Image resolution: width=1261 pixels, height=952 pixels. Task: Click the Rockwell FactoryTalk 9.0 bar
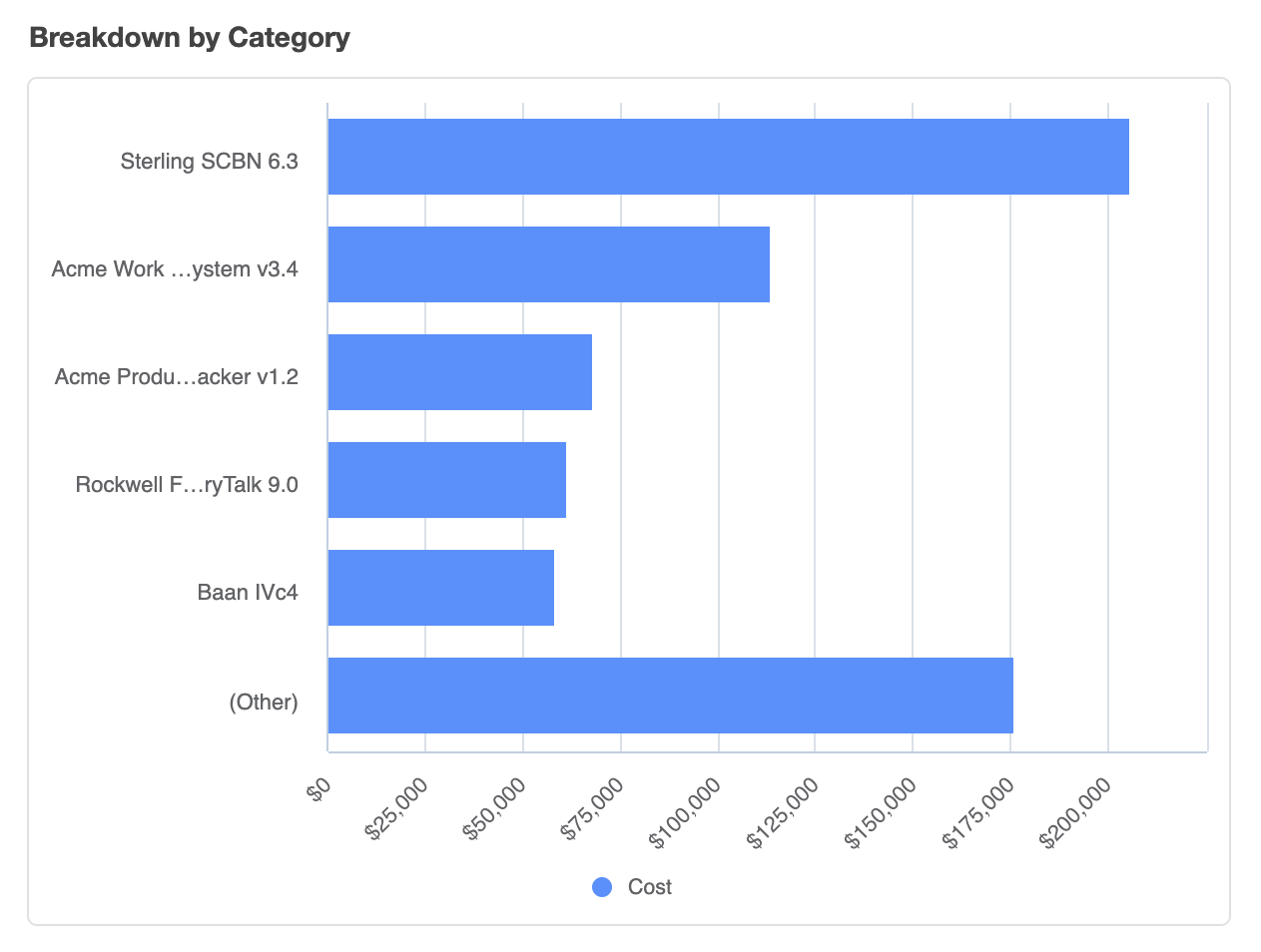[x=446, y=480]
